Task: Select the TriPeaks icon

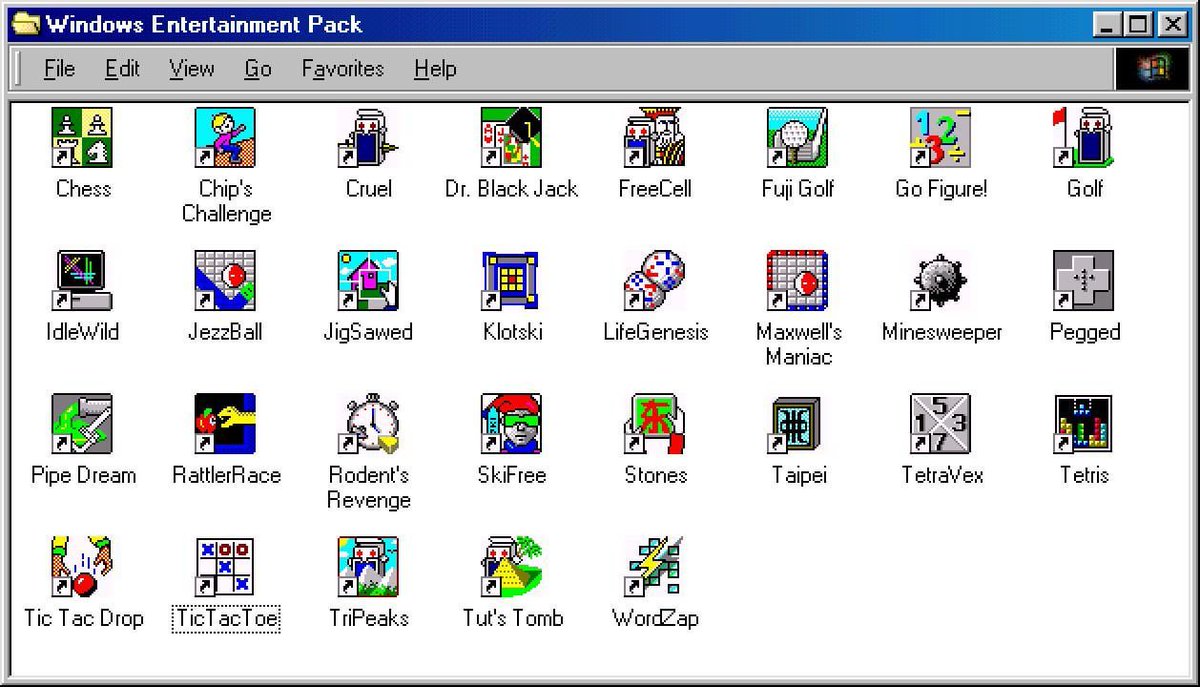Action: pyautogui.click(x=369, y=567)
